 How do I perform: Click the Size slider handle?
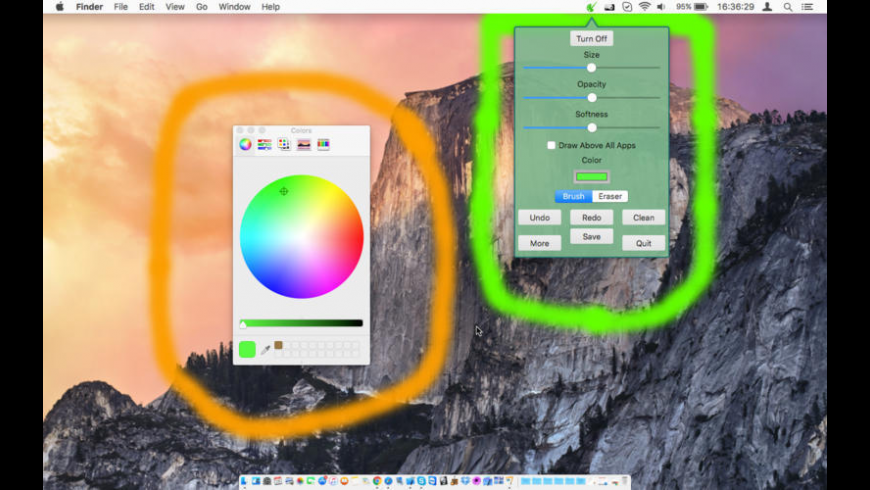tap(591, 68)
